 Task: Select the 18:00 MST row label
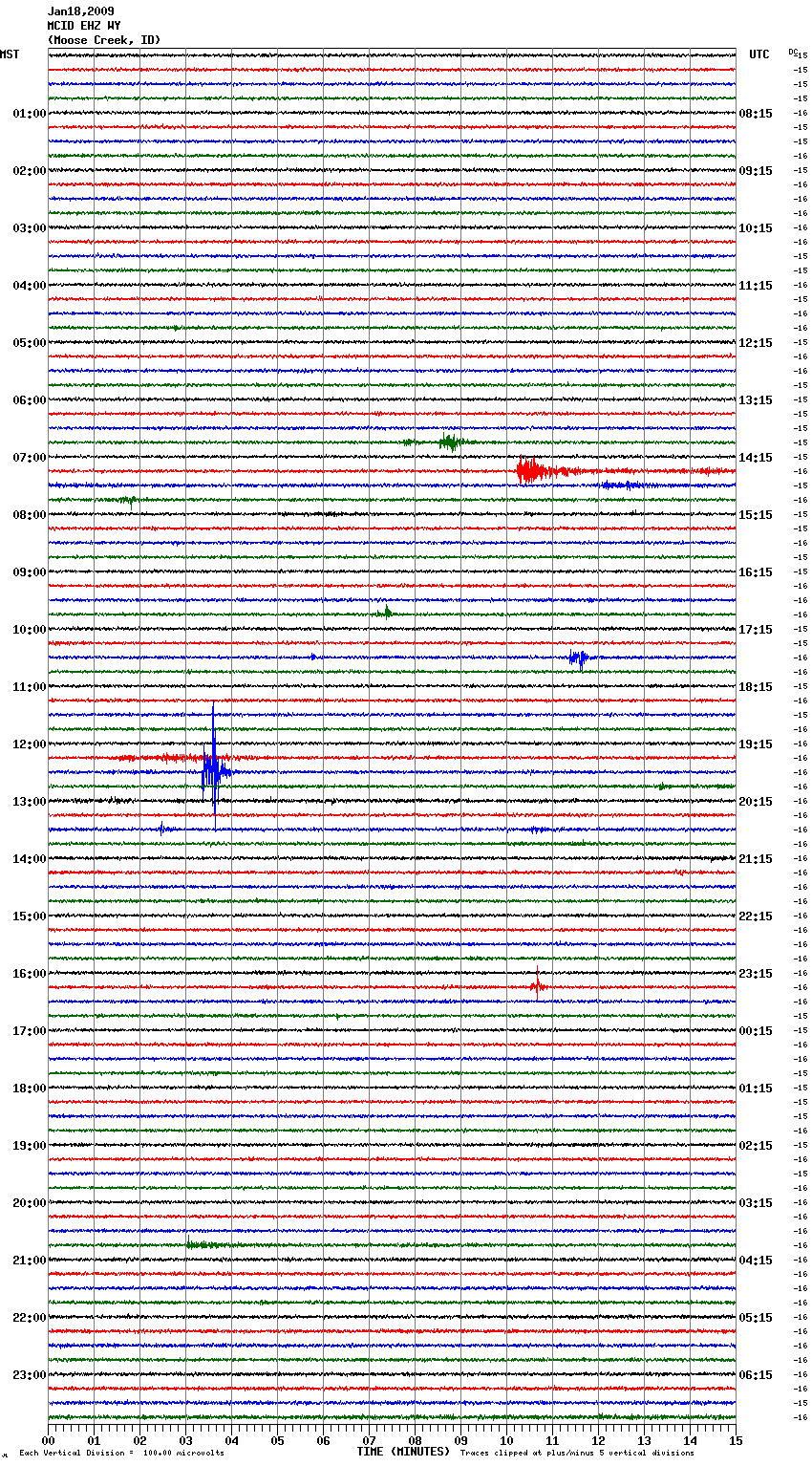coord(30,1089)
